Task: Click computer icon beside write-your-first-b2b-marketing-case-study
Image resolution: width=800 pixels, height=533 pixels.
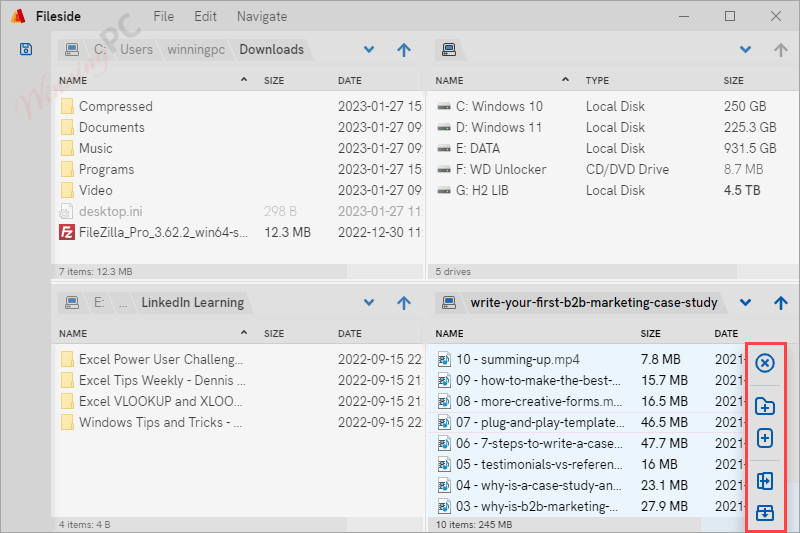Action: pyautogui.click(x=449, y=302)
